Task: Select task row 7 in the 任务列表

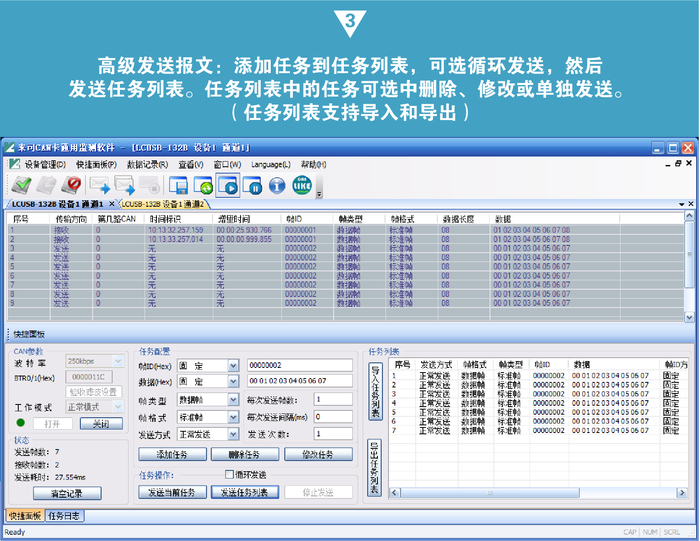Action: tap(538, 430)
